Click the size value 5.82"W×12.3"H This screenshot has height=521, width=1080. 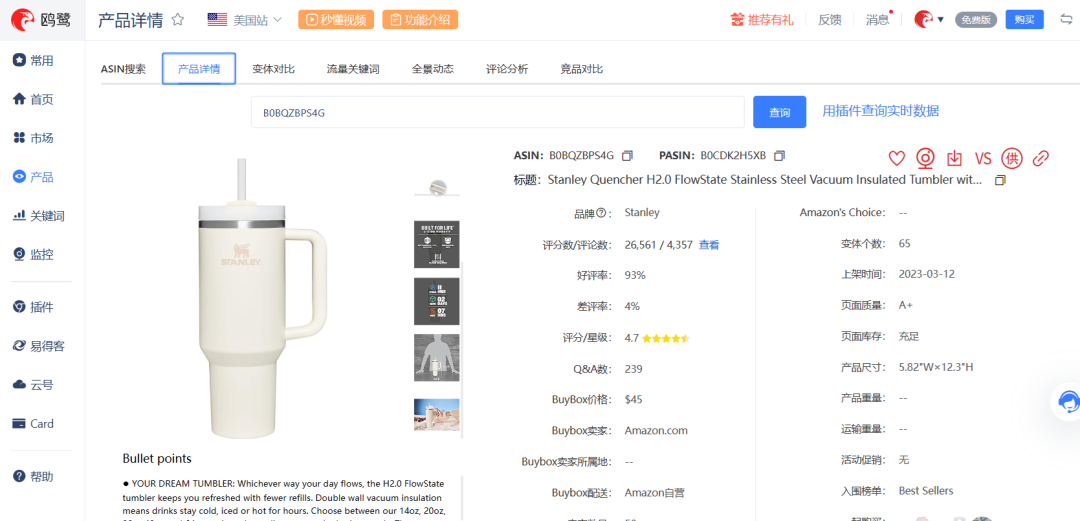click(936, 367)
